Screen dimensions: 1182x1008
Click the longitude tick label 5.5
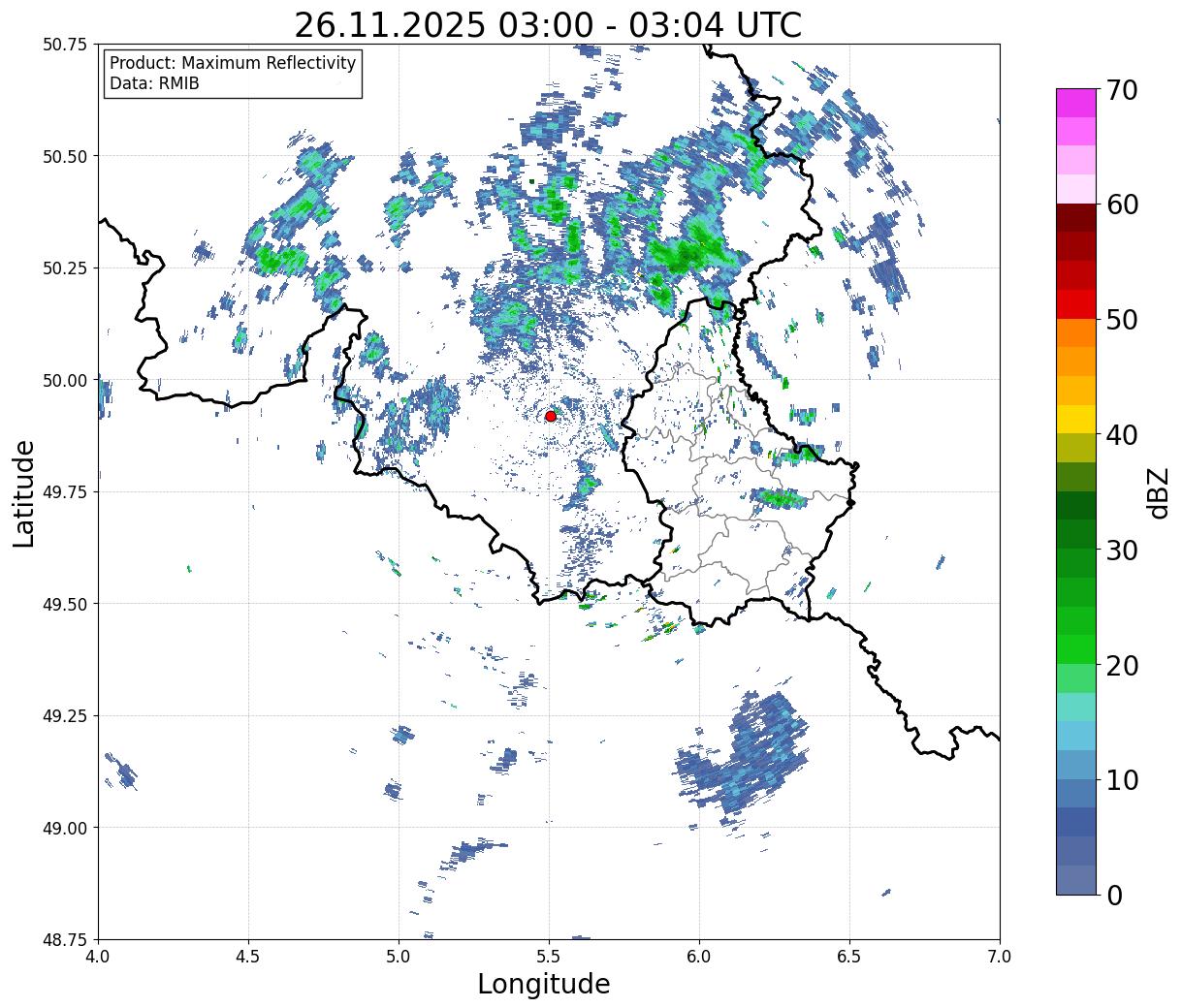coord(549,957)
